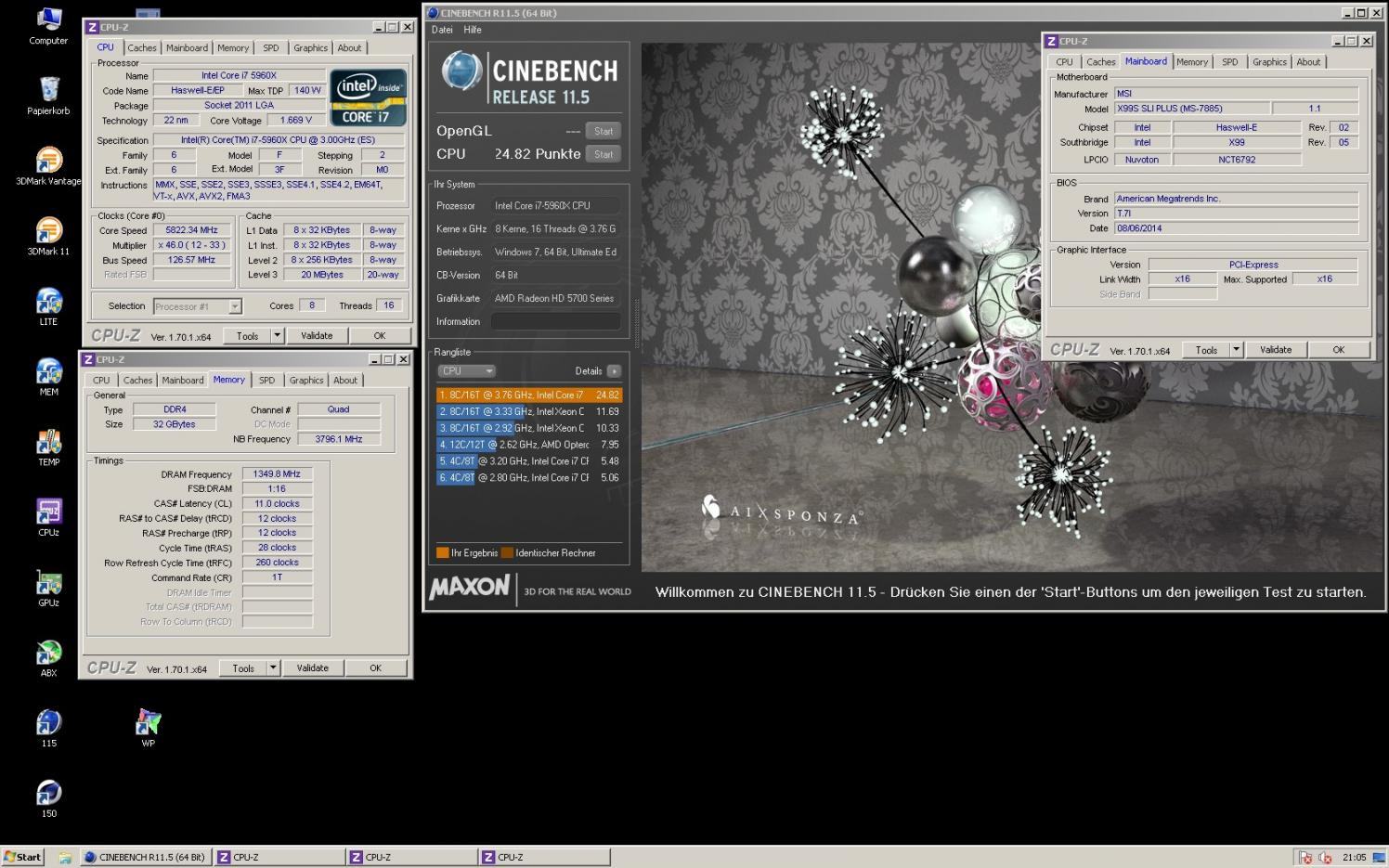Screen dimensions: 1389x868
Task: Open the Rangliste CPU dropdown
Action: [466, 370]
